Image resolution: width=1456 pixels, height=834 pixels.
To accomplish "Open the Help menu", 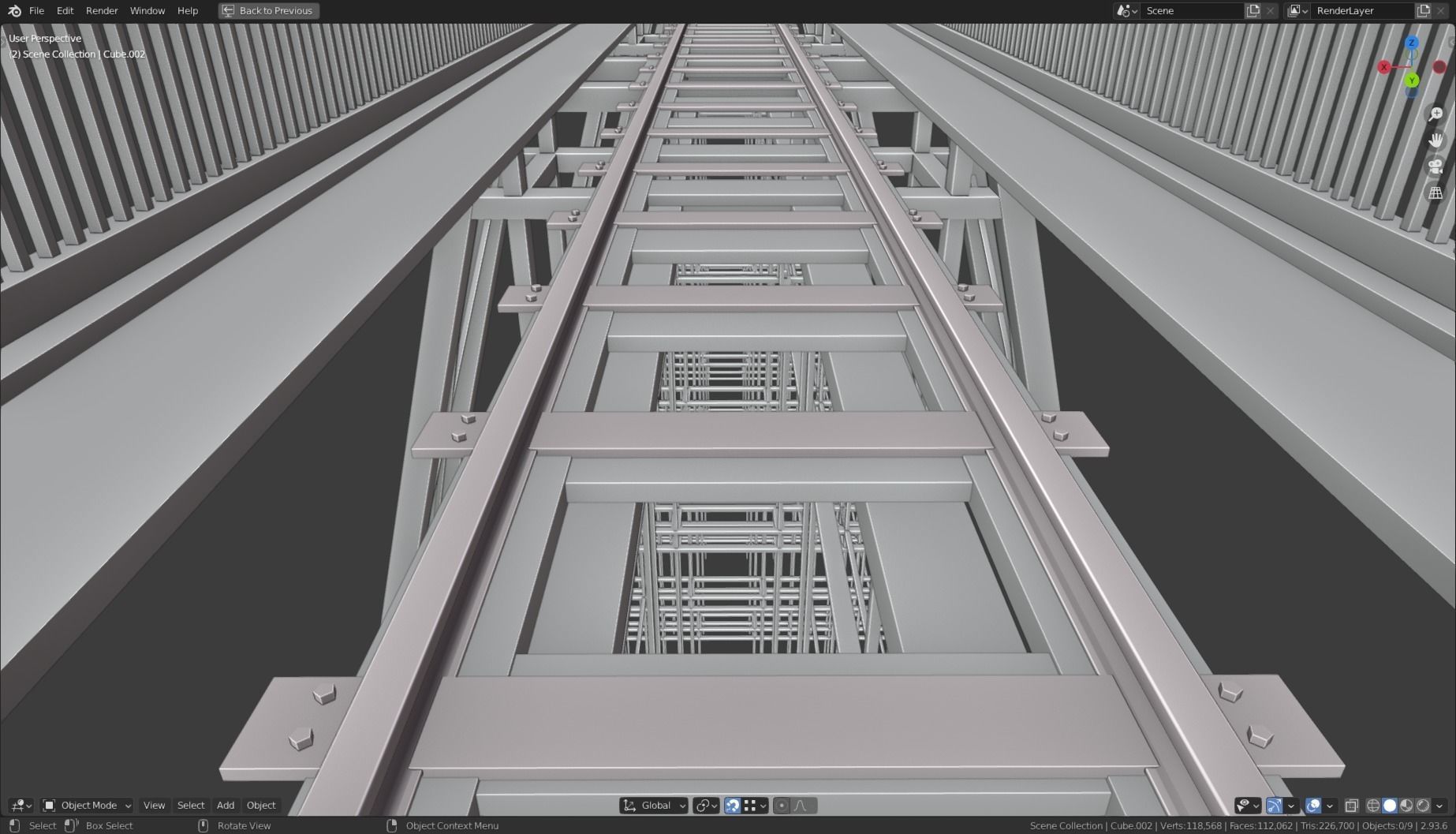I will coord(188,10).
